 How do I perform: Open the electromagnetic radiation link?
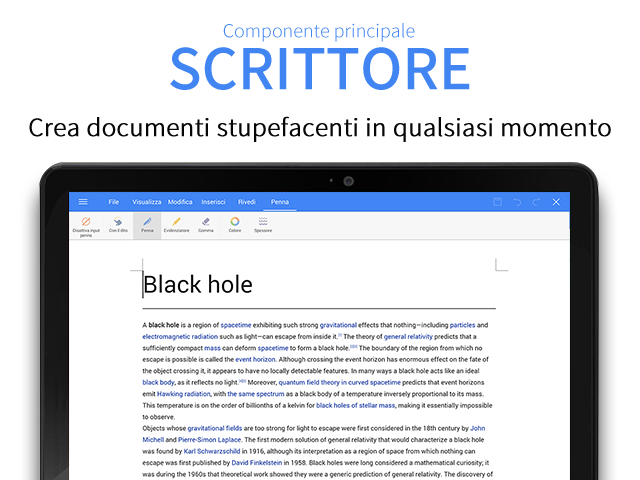[180, 336]
